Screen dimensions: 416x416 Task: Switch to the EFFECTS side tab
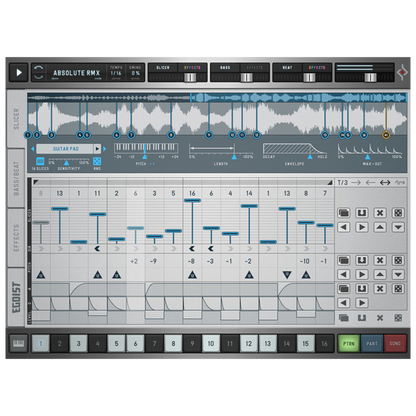click(x=16, y=238)
